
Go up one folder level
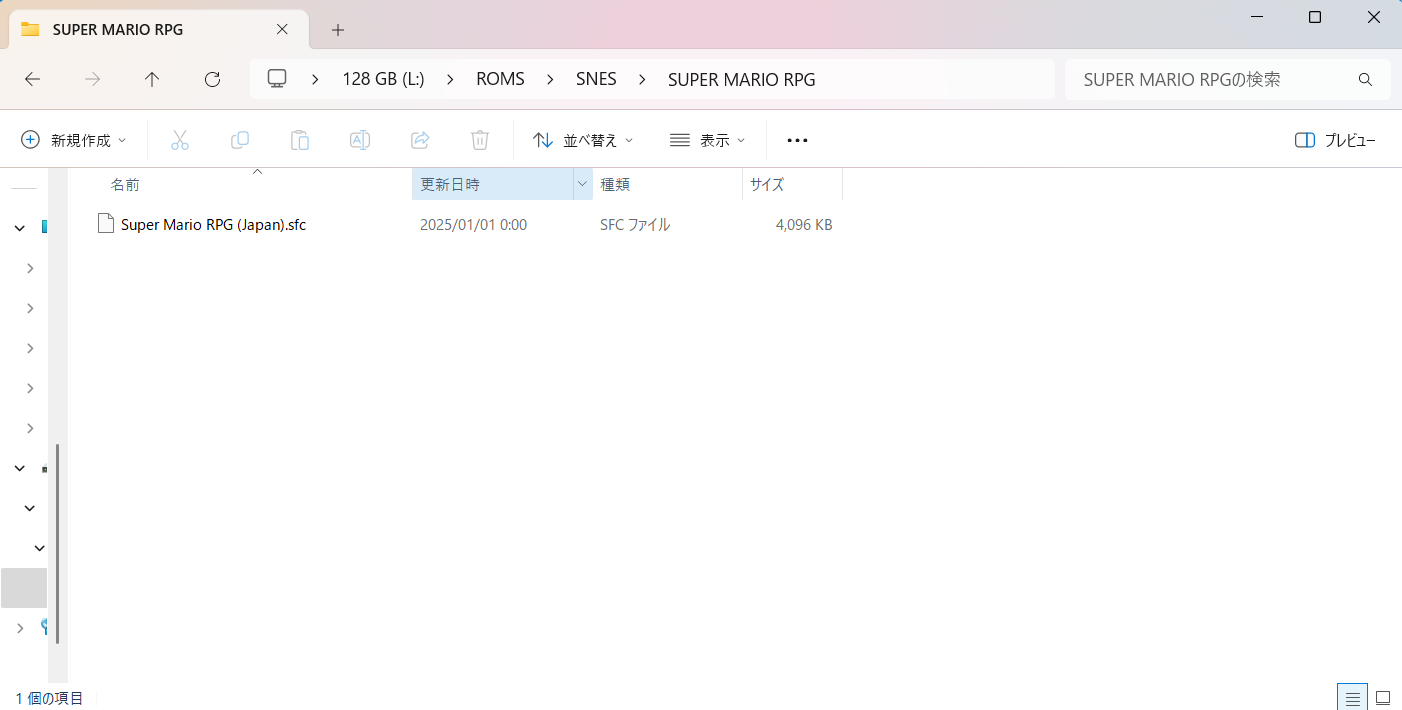click(x=152, y=80)
